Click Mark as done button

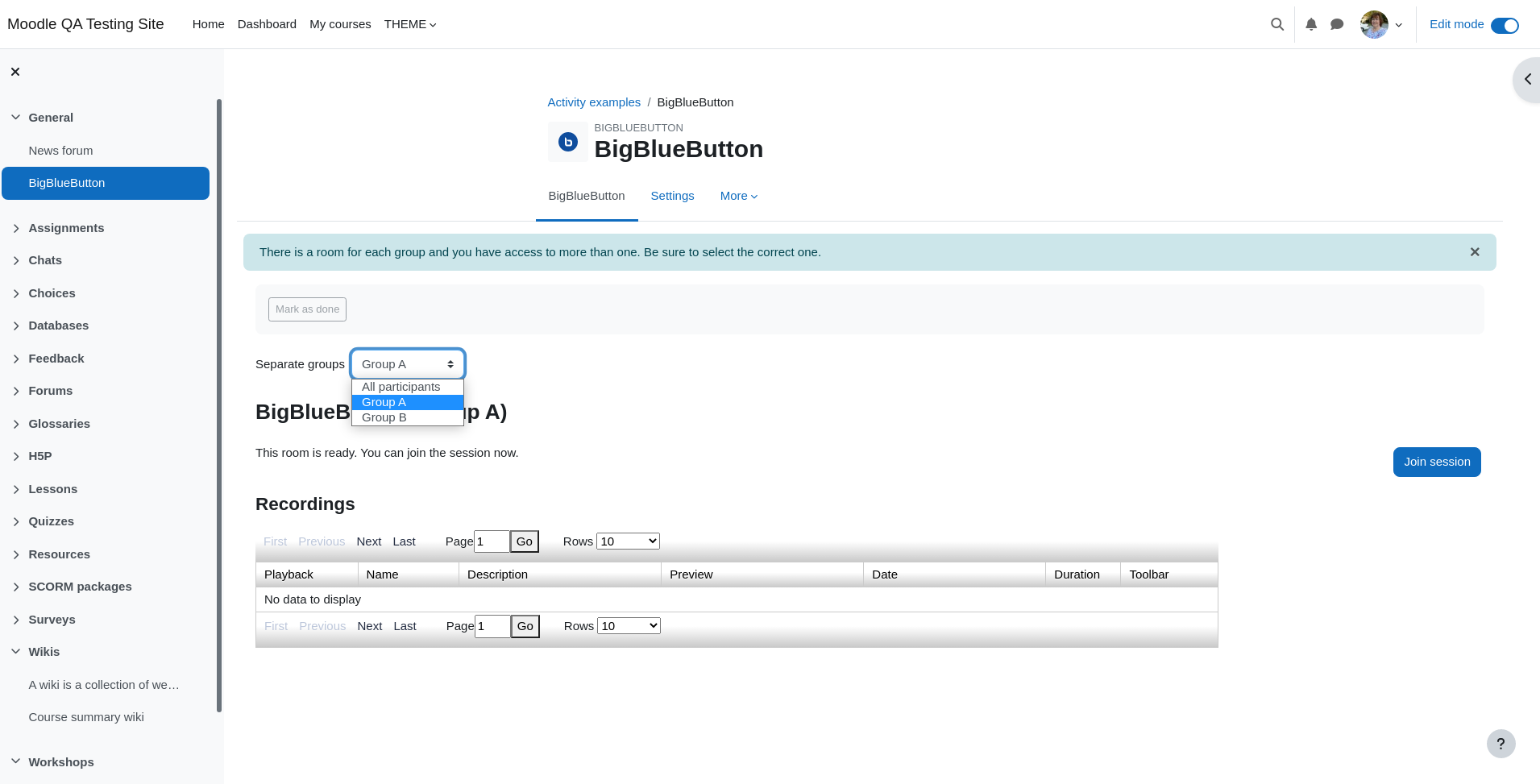(307, 309)
